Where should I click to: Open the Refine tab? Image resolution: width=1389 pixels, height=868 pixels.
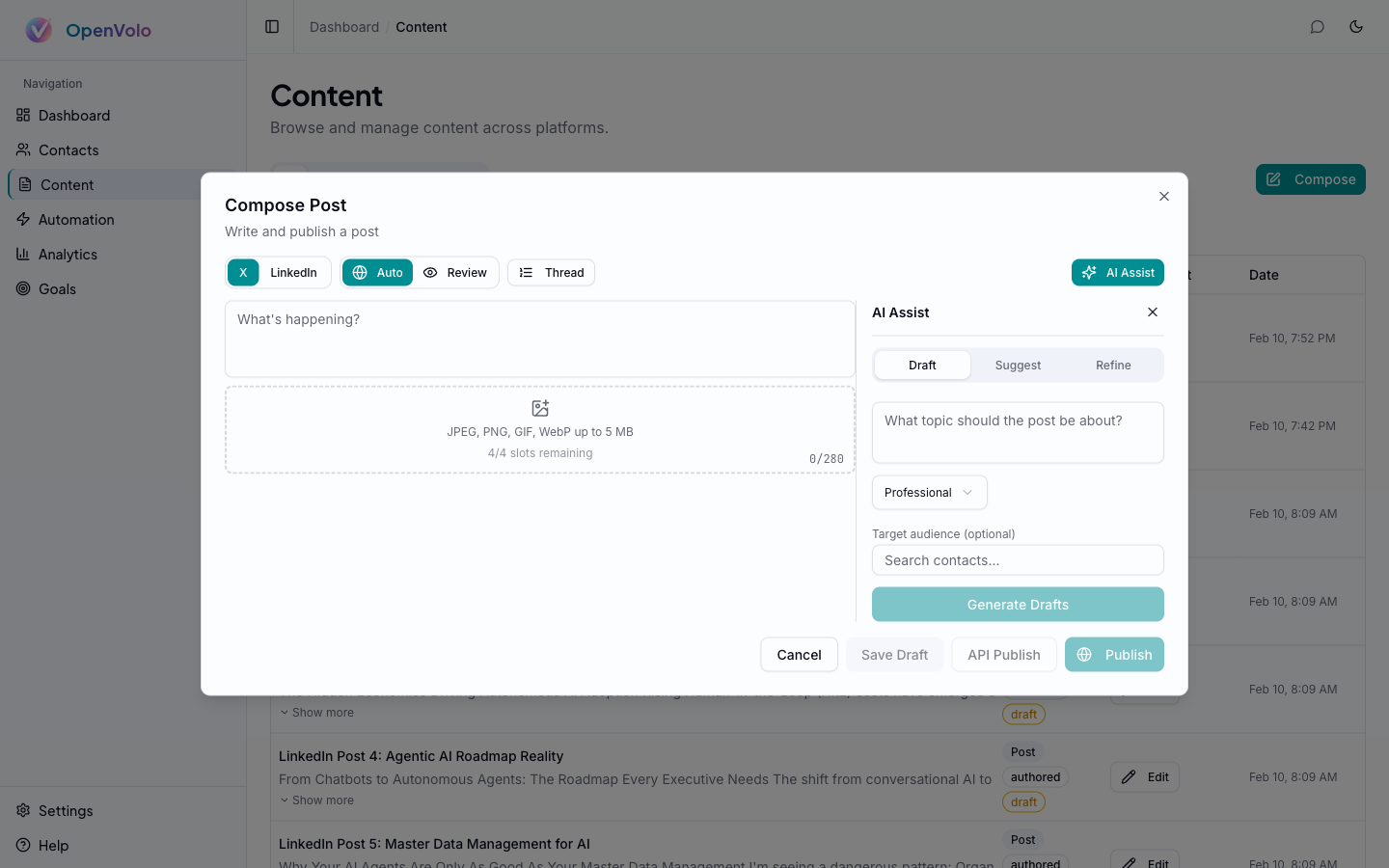(1112, 365)
